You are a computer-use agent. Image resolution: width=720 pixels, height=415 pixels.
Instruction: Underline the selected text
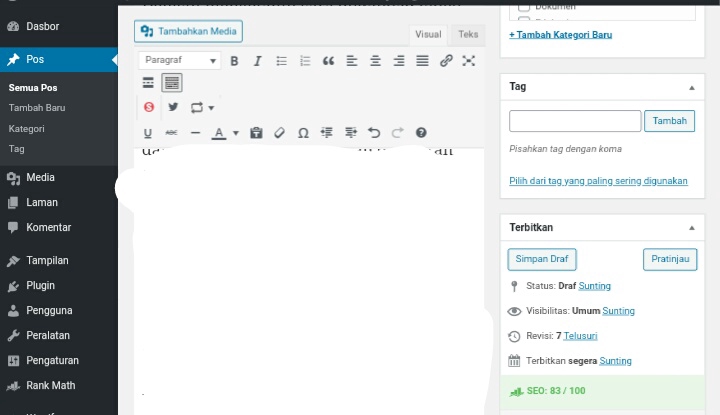[x=147, y=133]
